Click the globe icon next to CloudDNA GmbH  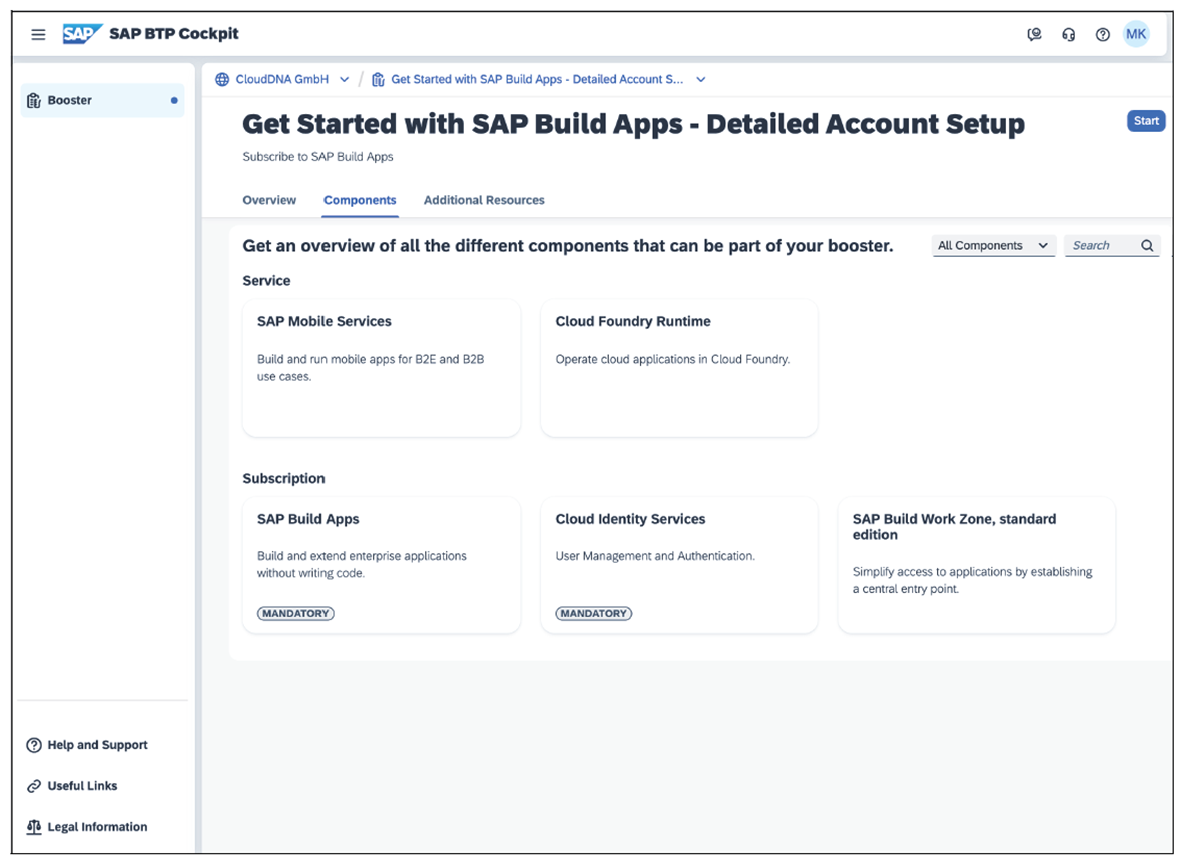point(222,78)
